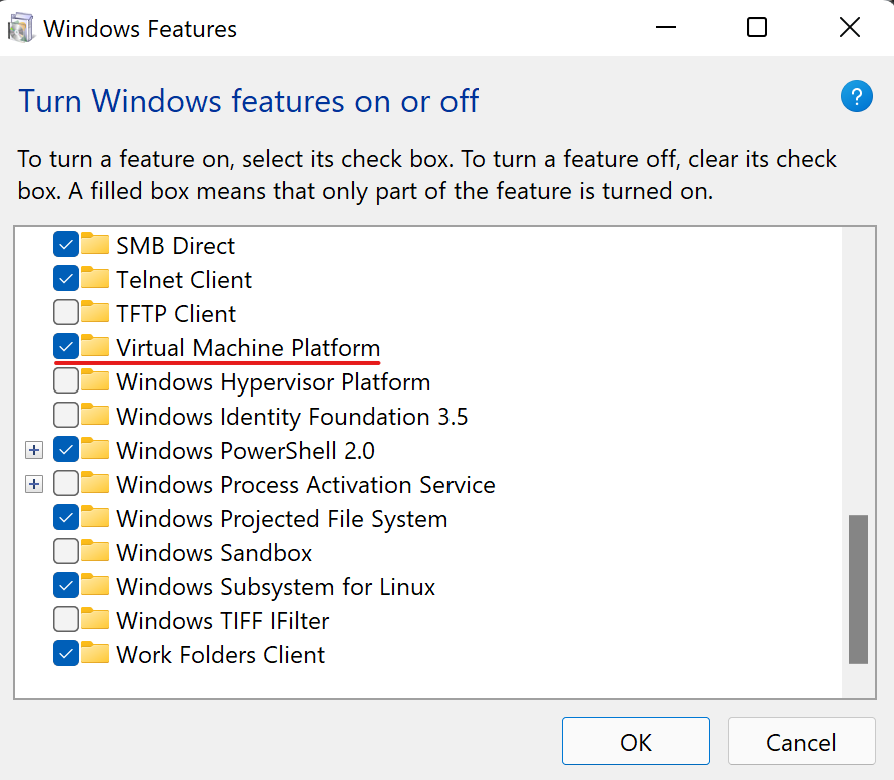
Task: Select the Work Folders Client folder icon
Action: (95, 653)
